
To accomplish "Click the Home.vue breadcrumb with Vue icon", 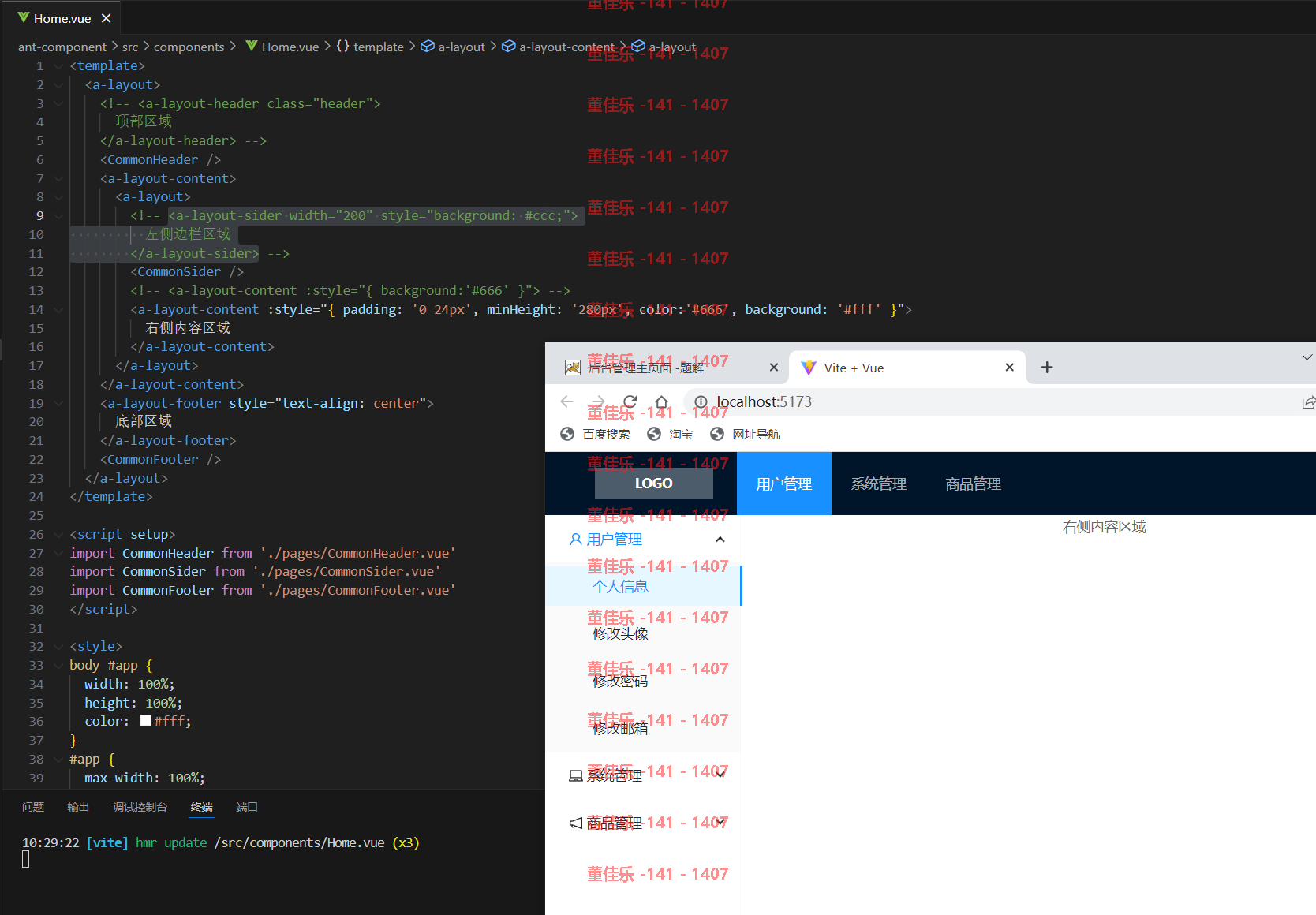I will (282, 47).
